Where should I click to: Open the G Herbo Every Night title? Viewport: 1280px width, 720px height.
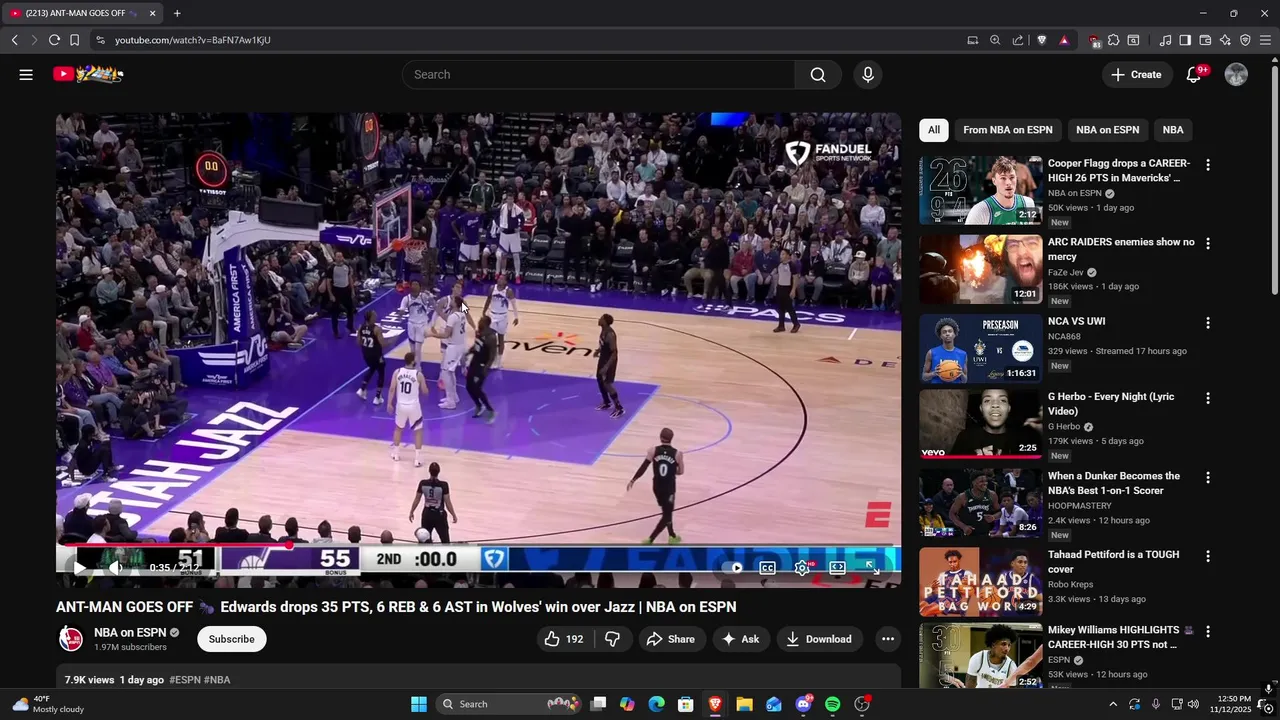[1111, 404]
